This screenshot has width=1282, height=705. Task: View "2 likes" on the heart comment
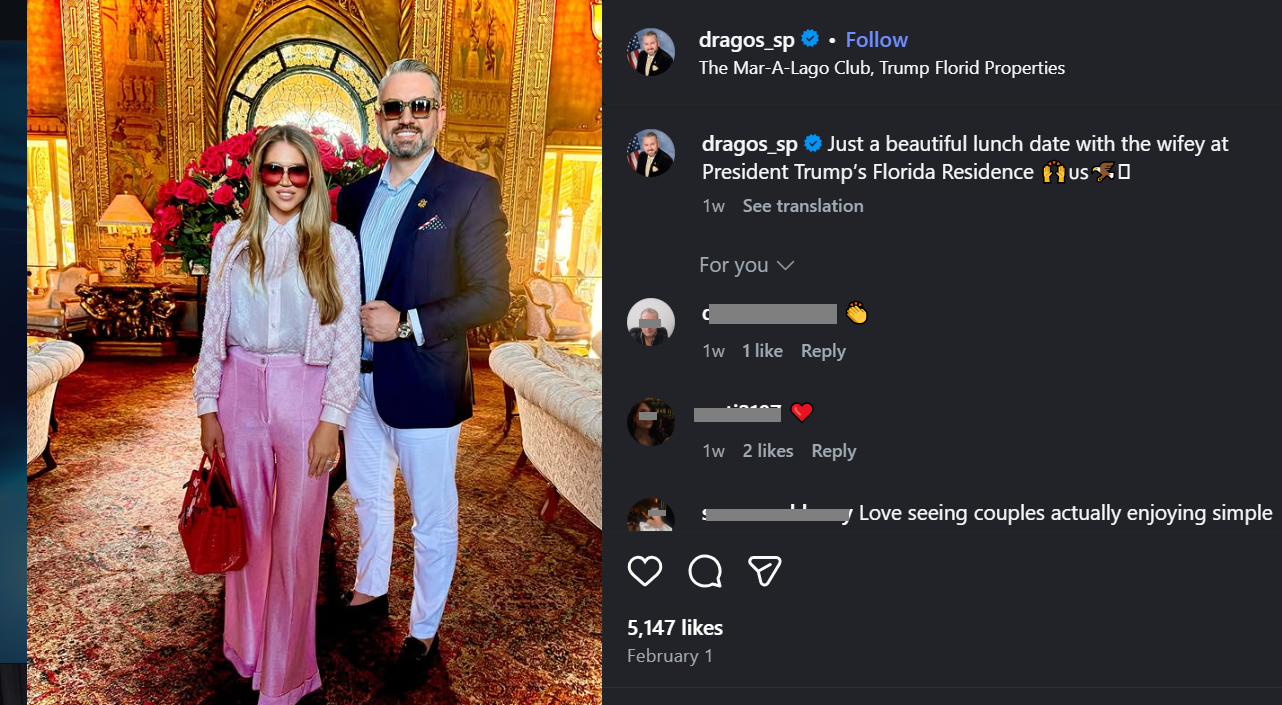pyautogui.click(x=767, y=451)
